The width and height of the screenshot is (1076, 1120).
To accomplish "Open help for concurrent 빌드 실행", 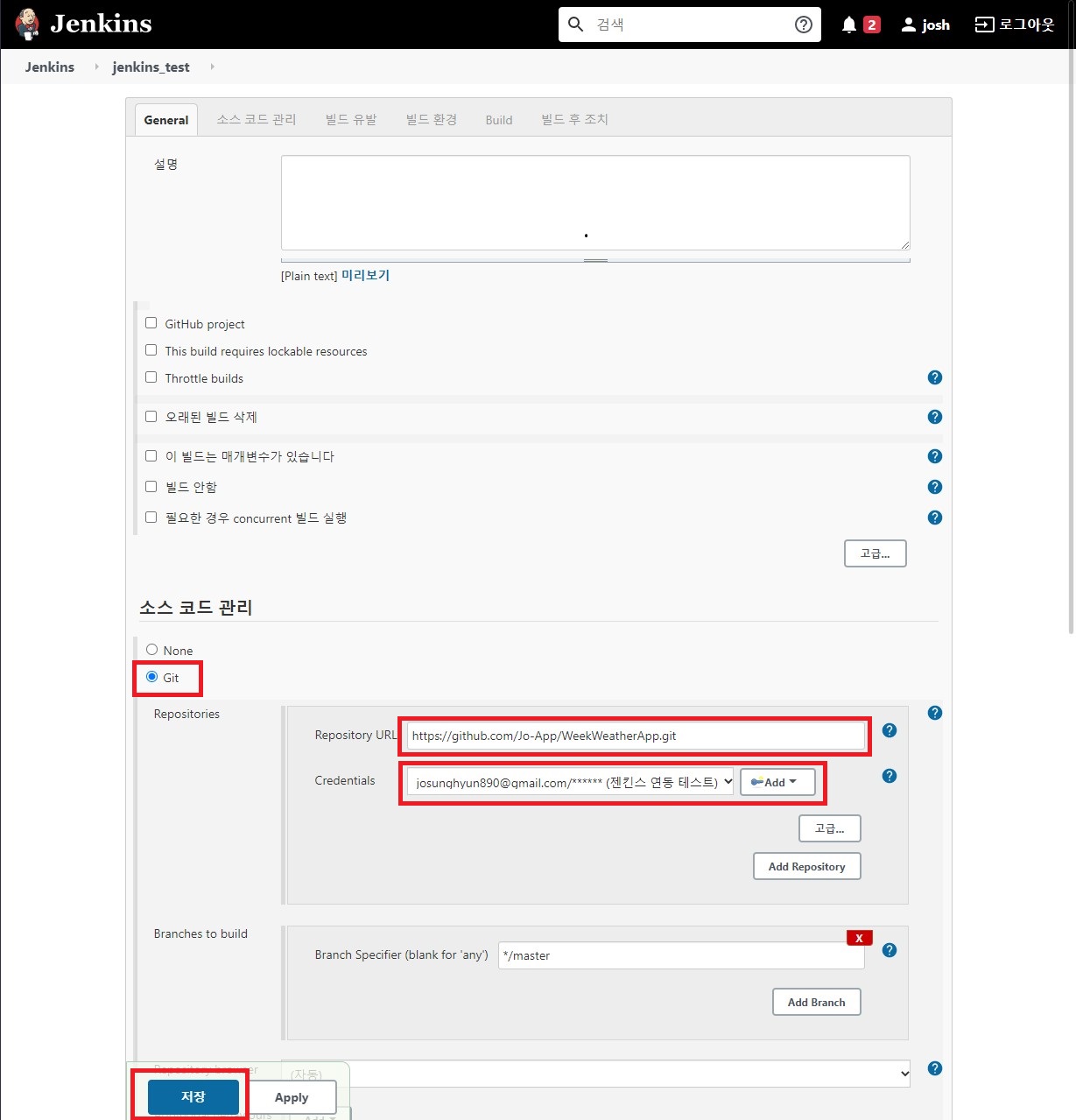I will click(935, 518).
